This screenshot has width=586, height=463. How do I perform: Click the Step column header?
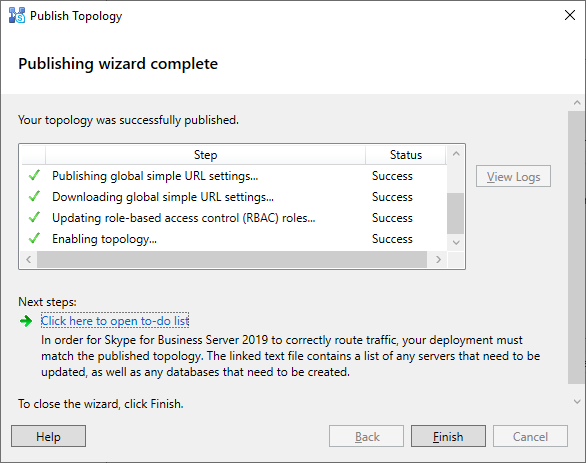tap(205, 155)
